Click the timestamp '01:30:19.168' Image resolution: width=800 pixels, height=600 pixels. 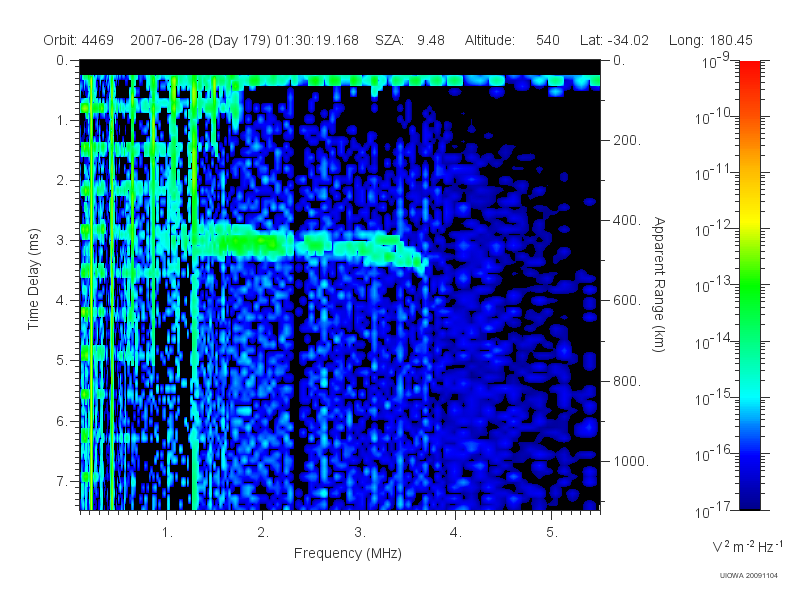click(x=317, y=40)
